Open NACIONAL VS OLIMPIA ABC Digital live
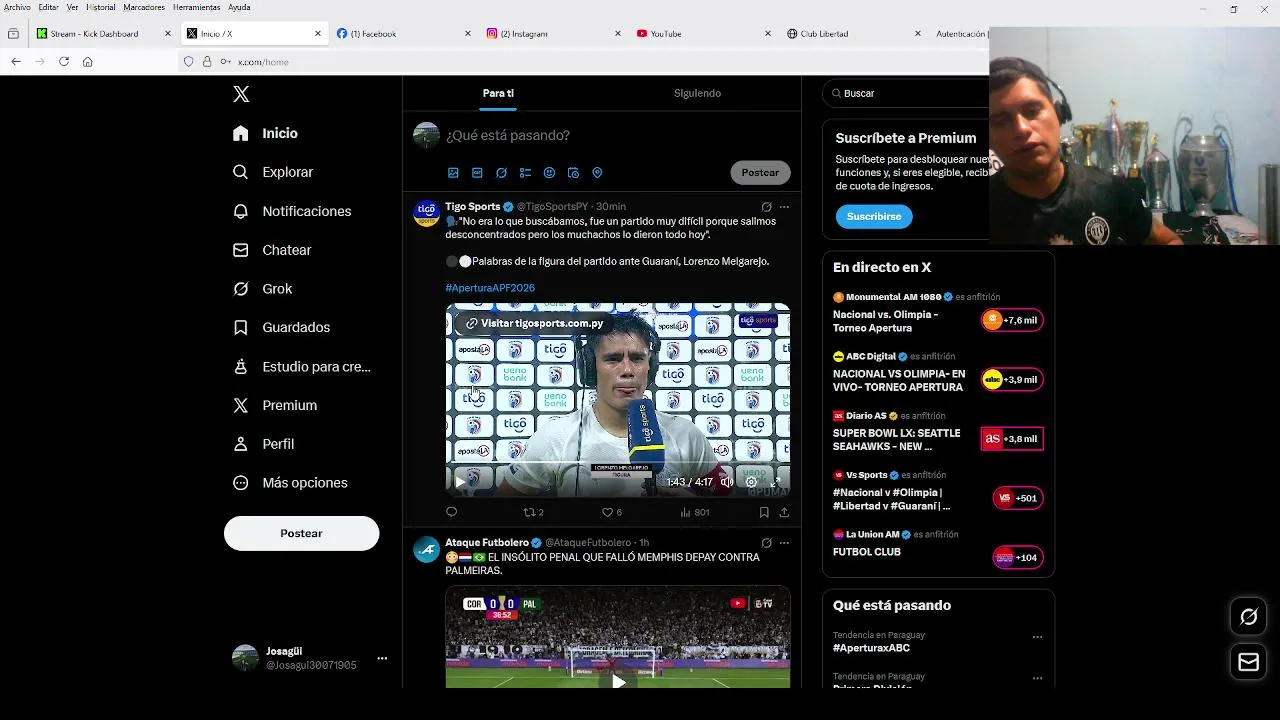The height and width of the screenshot is (720, 1280). click(x=899, y=380)
